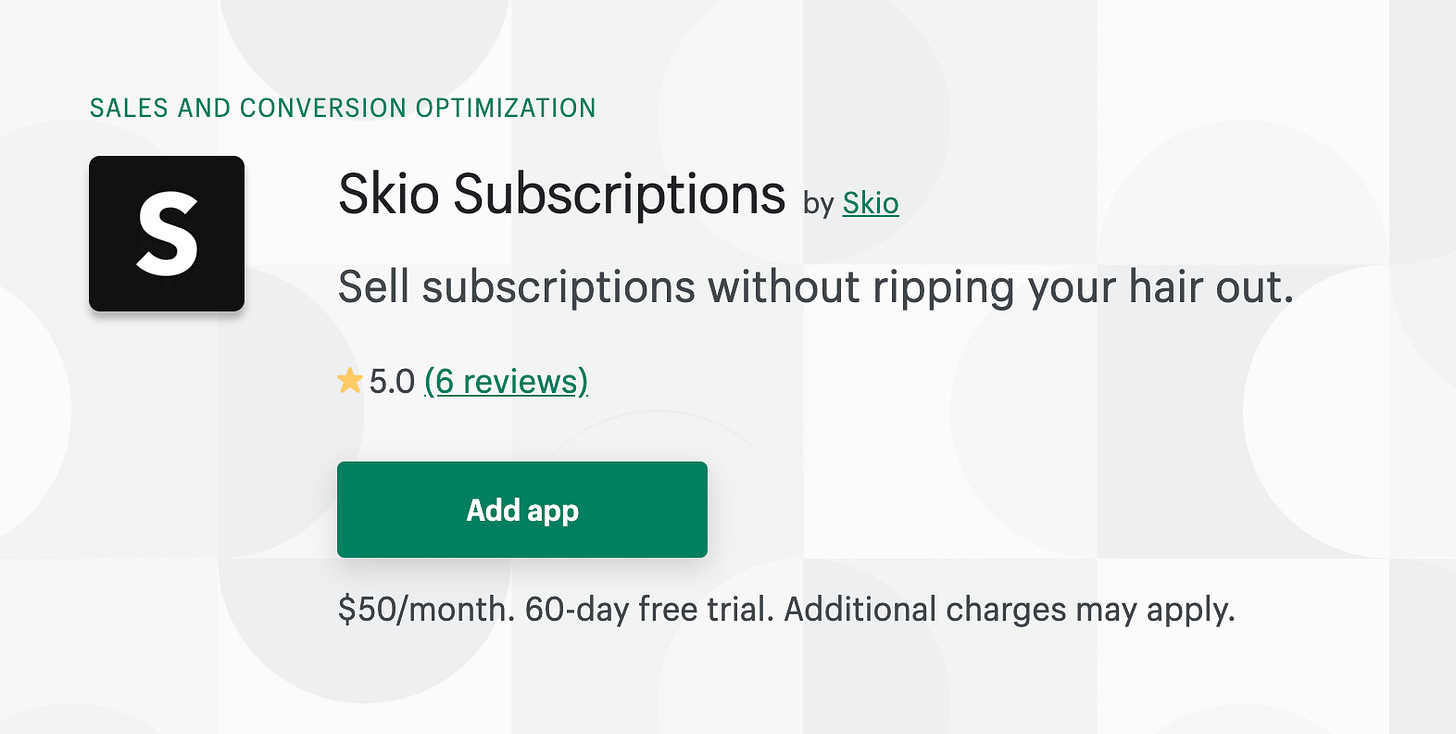Click the 5.0 rating score
This screenshot has width=1456, height=734.
pos(392,381)
